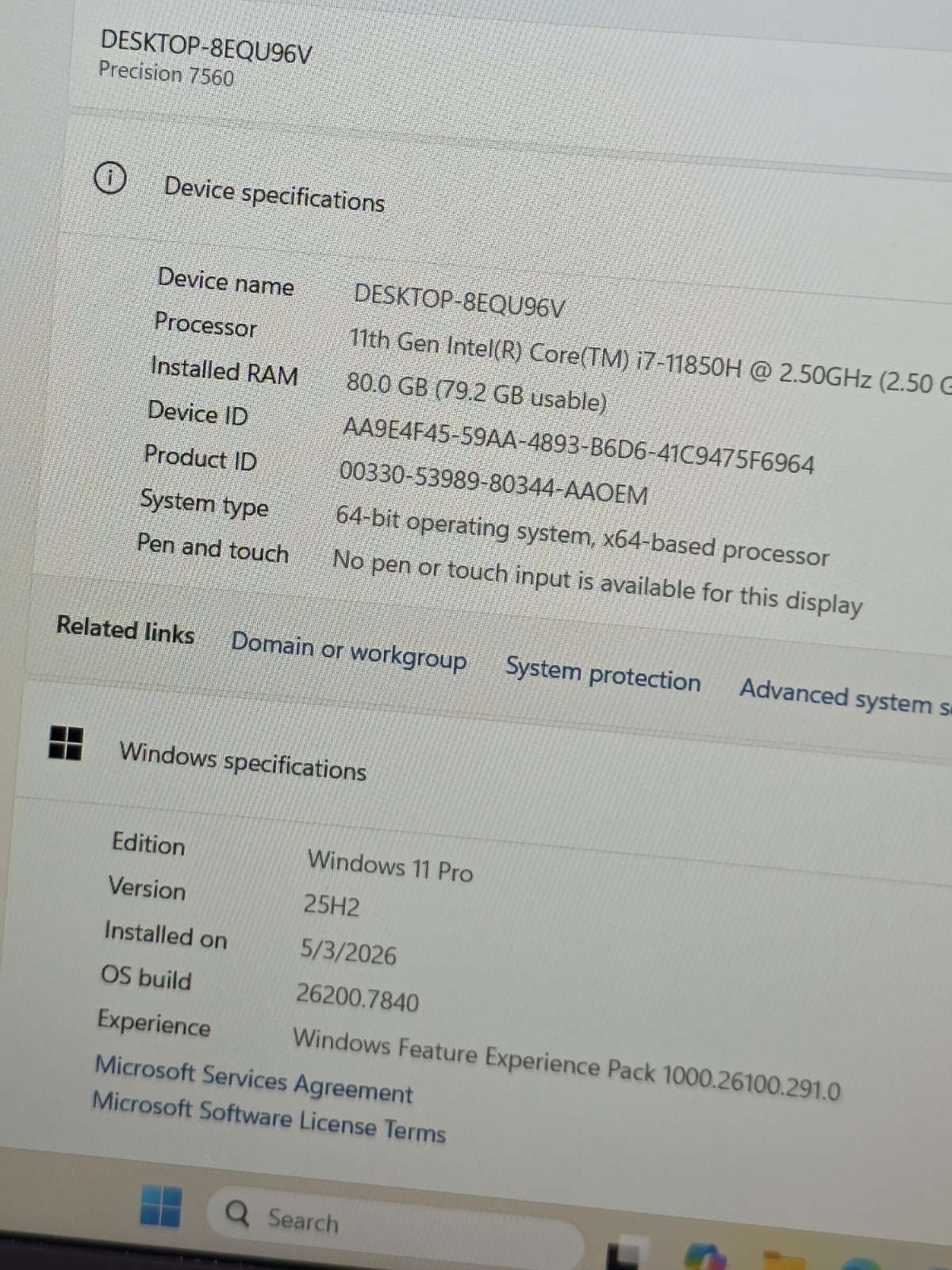Screen dimensions: 952x1270
Task: Click the Precision 7560 model text
Action: coord(167,73)
